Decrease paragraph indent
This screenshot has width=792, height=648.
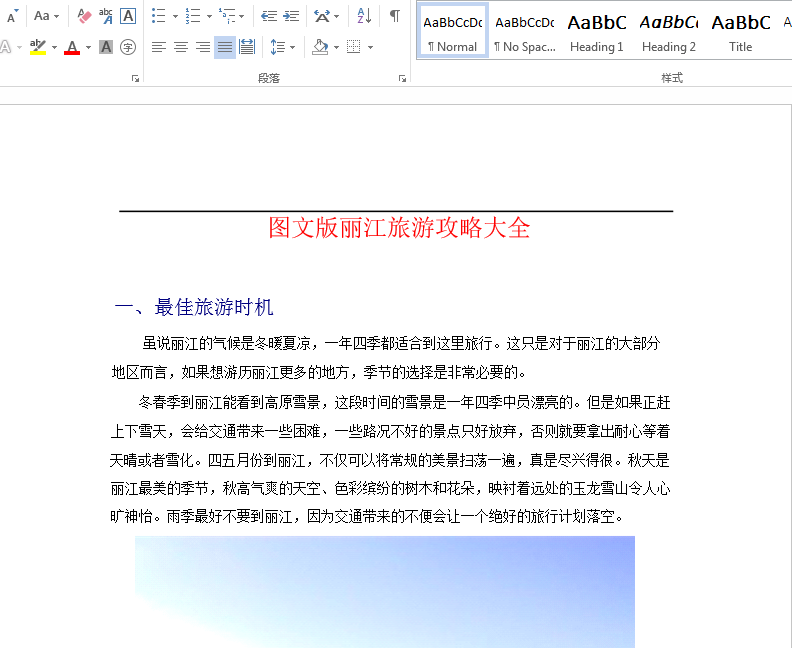269,16
